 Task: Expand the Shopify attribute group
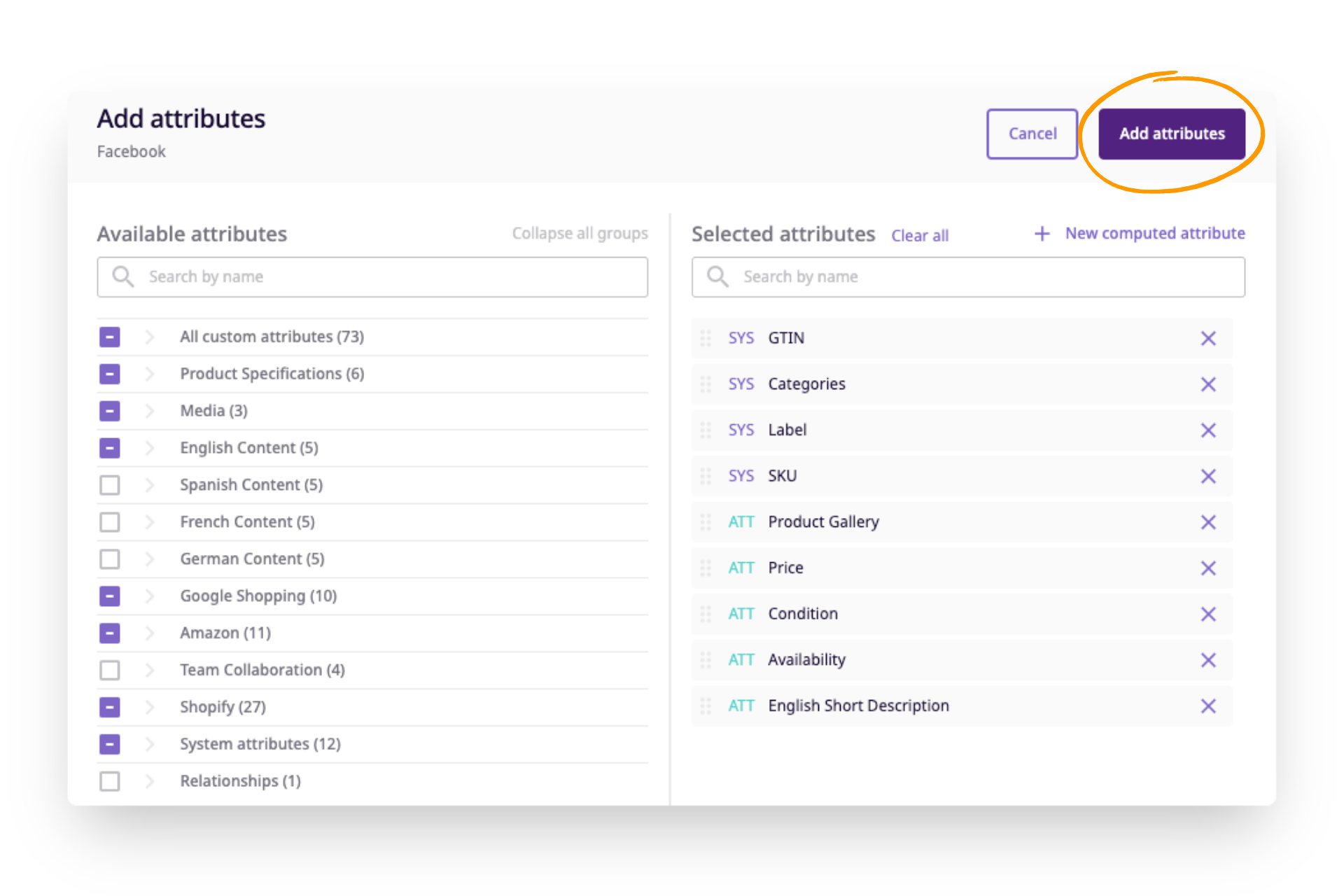pos(149,707)
